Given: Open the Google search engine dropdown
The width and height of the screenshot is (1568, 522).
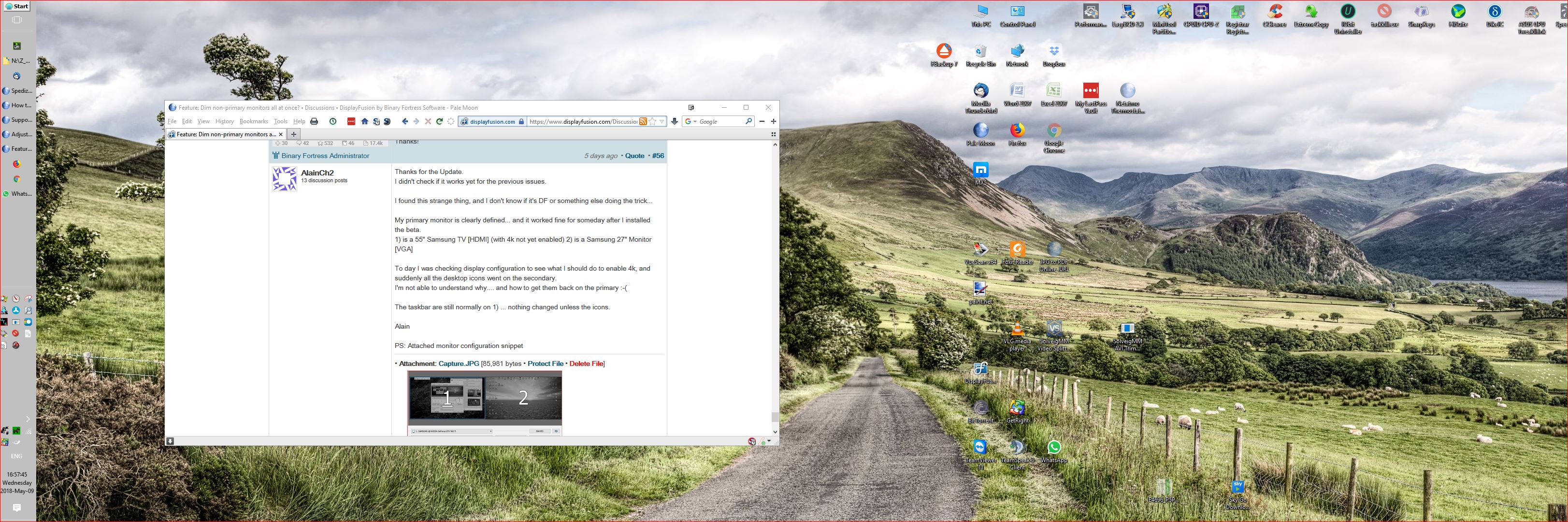Looking at the screenshot, I should pyautogui.click(x=690, y=122).
